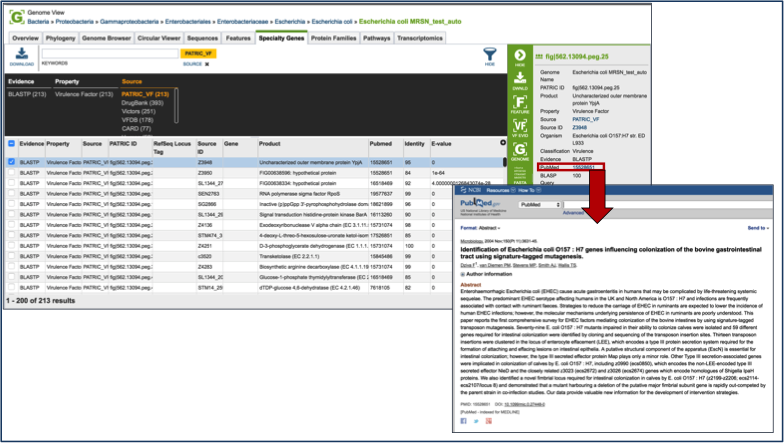This screenshot has height=443, width=784.
Task: Select the VFDB (178) source filter
Action: [138, 120]
